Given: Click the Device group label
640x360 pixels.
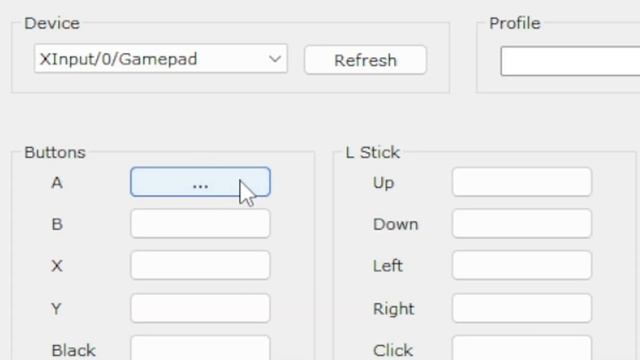Looking at the screenshot, I should point(52,23).
